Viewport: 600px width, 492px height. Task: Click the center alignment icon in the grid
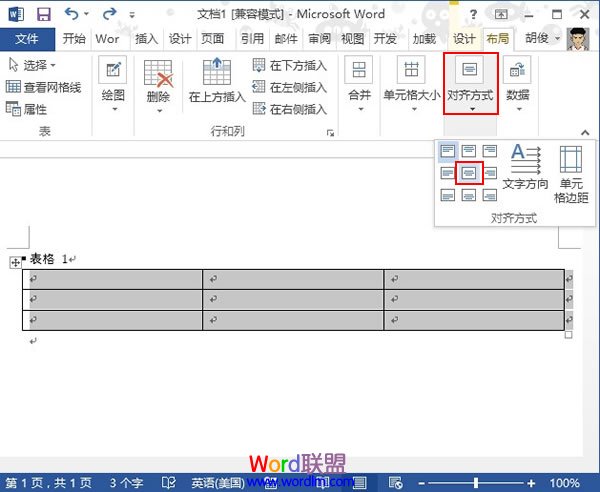click(x=469, y=173)
